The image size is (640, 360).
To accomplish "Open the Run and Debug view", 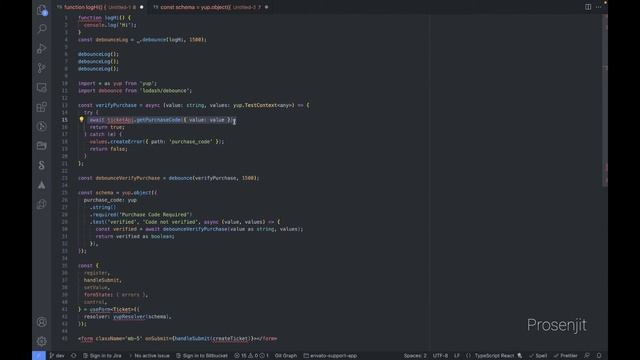I will click(42, 48).
